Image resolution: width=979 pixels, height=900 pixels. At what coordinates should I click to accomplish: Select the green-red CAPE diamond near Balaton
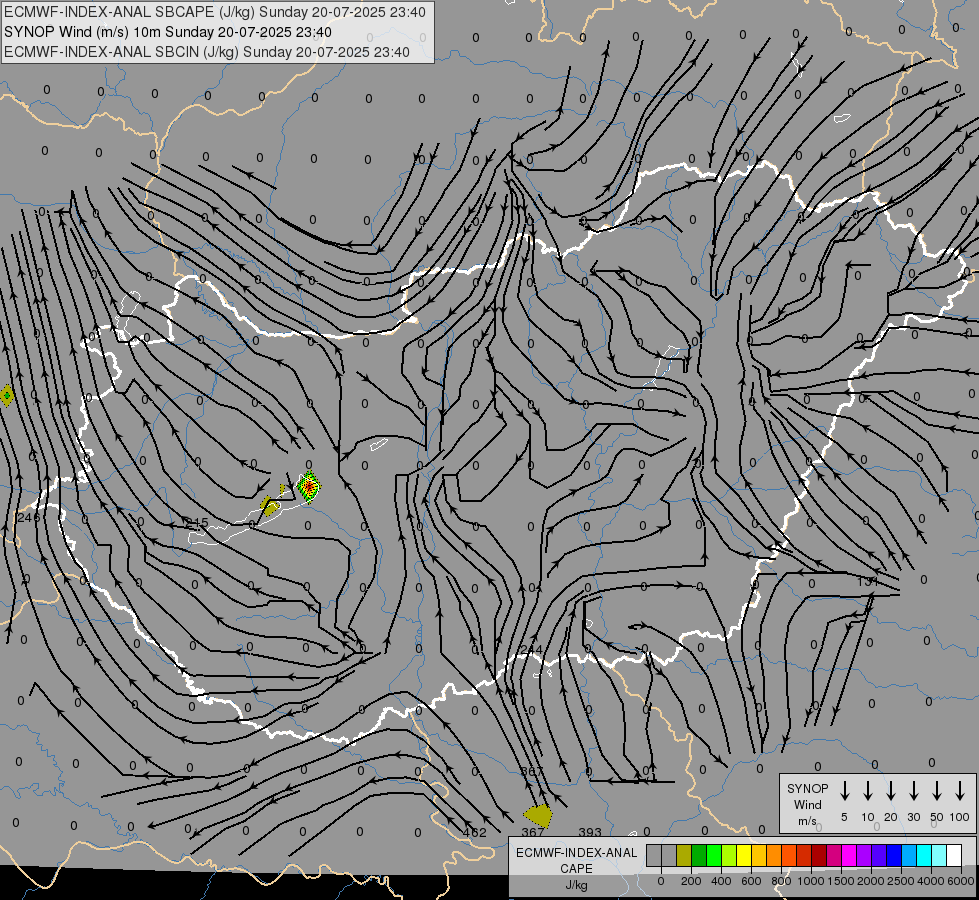click(308, 487)
